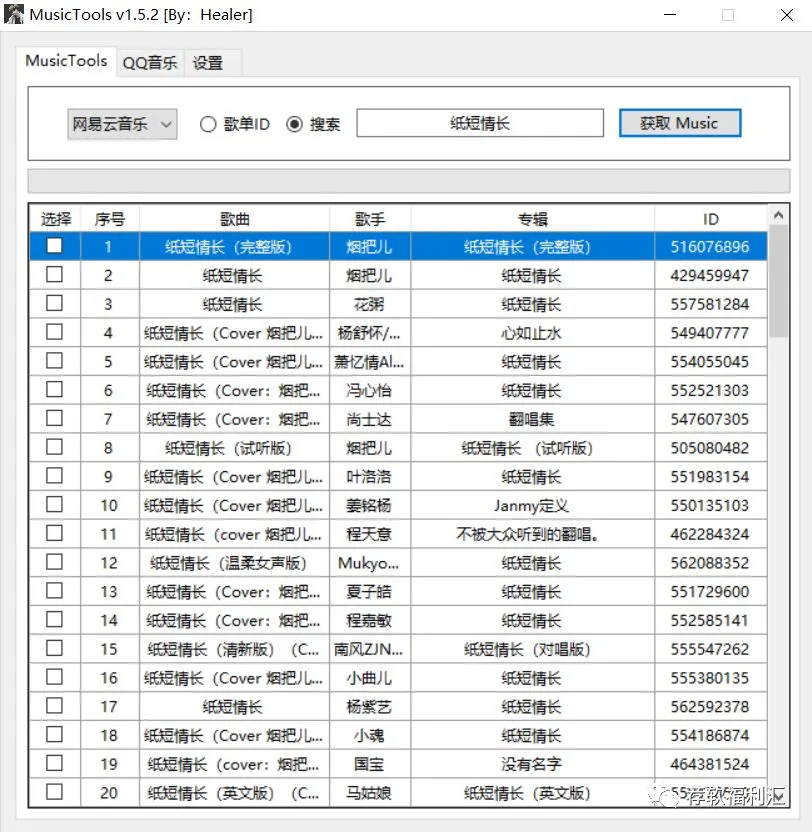Screen dimensions: 812x832
Task: Click album 不被大众听到的翻唱。
Action: click(x=532, y=534)
